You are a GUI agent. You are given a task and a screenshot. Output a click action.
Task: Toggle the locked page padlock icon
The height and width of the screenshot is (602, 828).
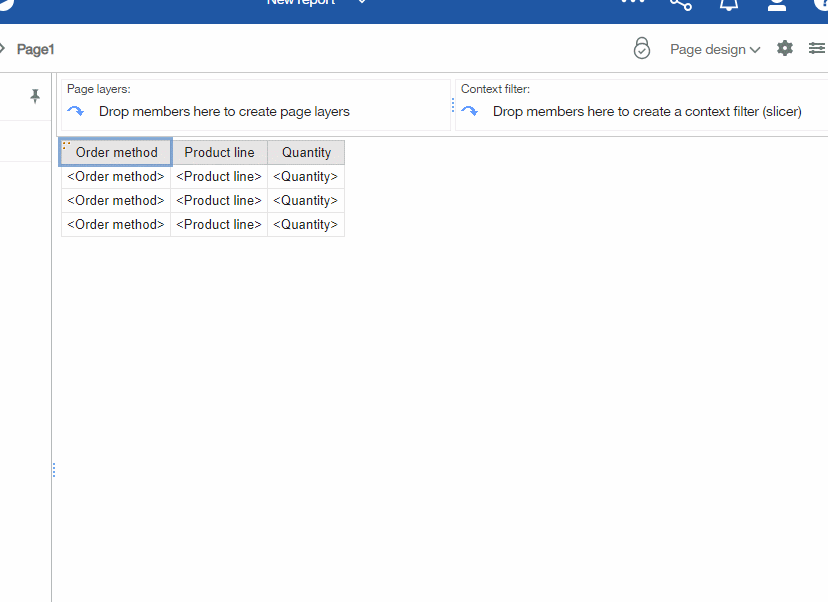tap(642, 48)
